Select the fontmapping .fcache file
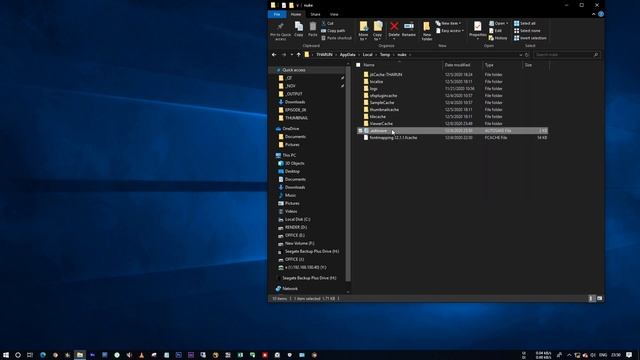The width and height of the screenshot is (640, 360). [393, 138]
